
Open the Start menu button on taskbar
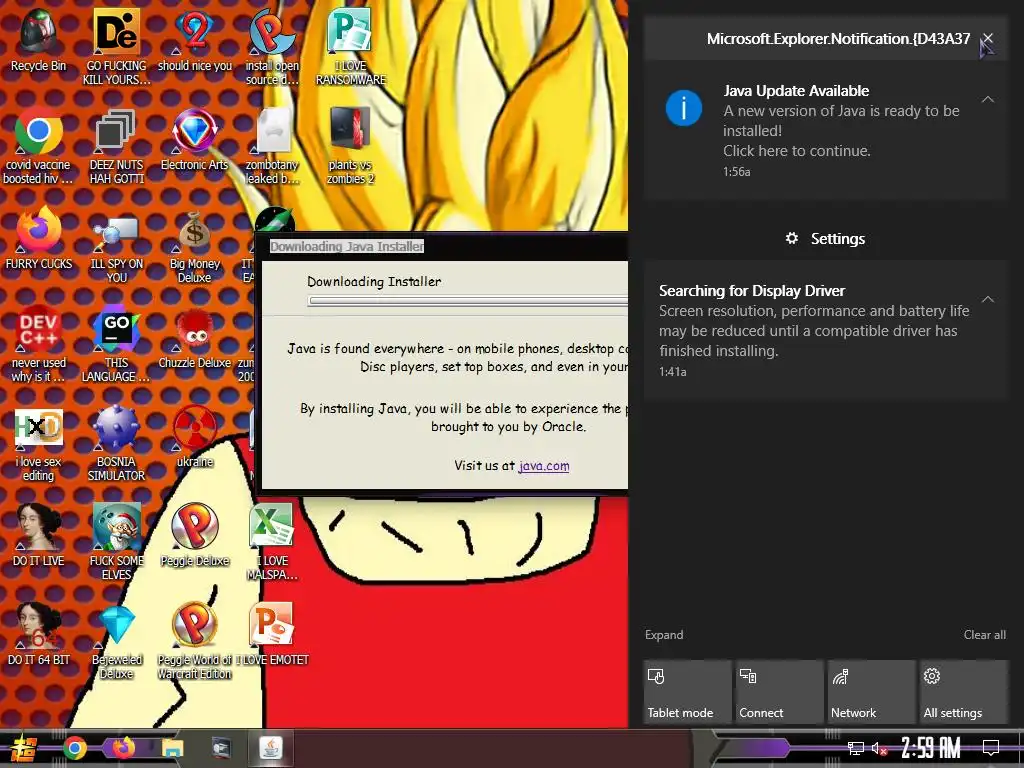point(24,748)
